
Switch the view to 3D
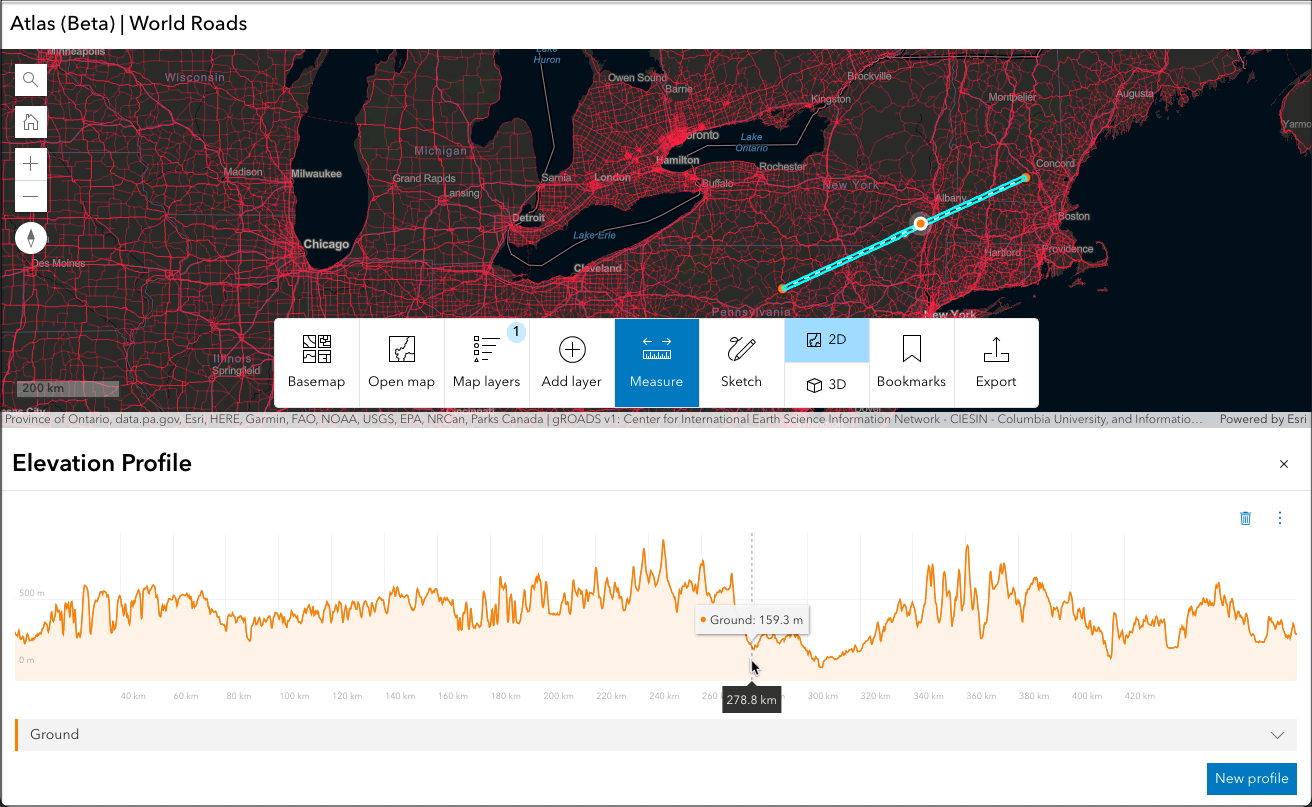tap(826, 385)
